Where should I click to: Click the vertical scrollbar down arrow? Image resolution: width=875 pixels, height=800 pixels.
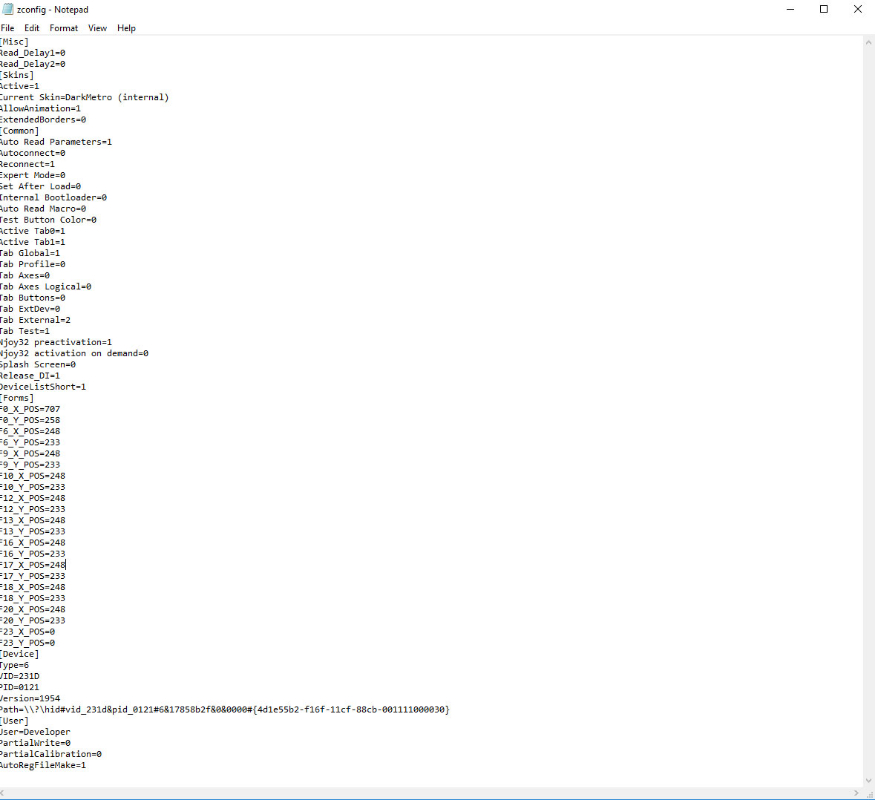coord(867,780)
